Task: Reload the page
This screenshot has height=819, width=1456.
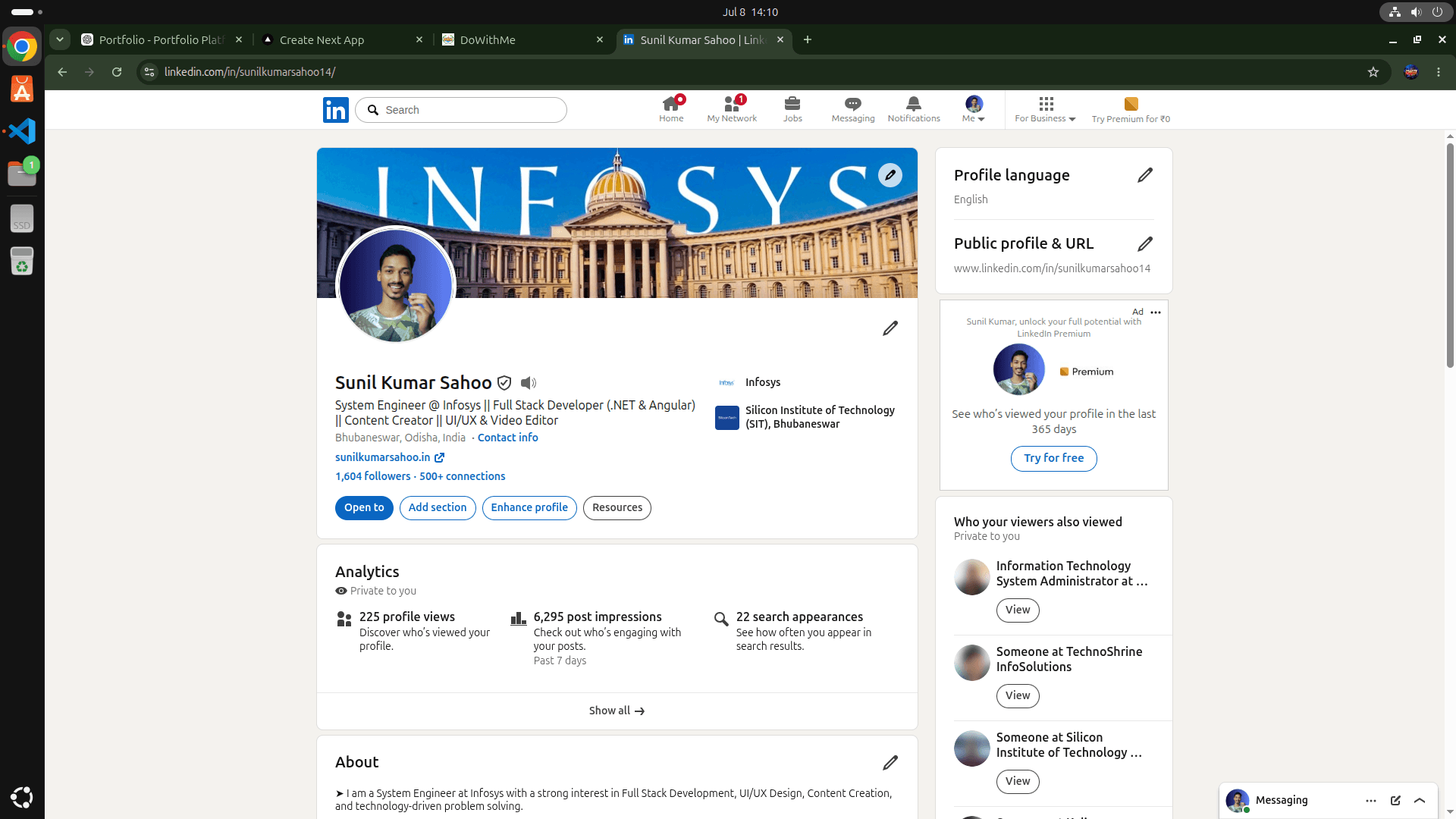Action: coord(117,72)
